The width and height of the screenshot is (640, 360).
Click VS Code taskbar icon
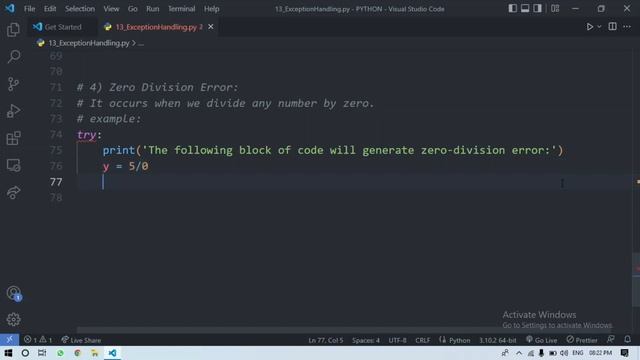point(112,353)
